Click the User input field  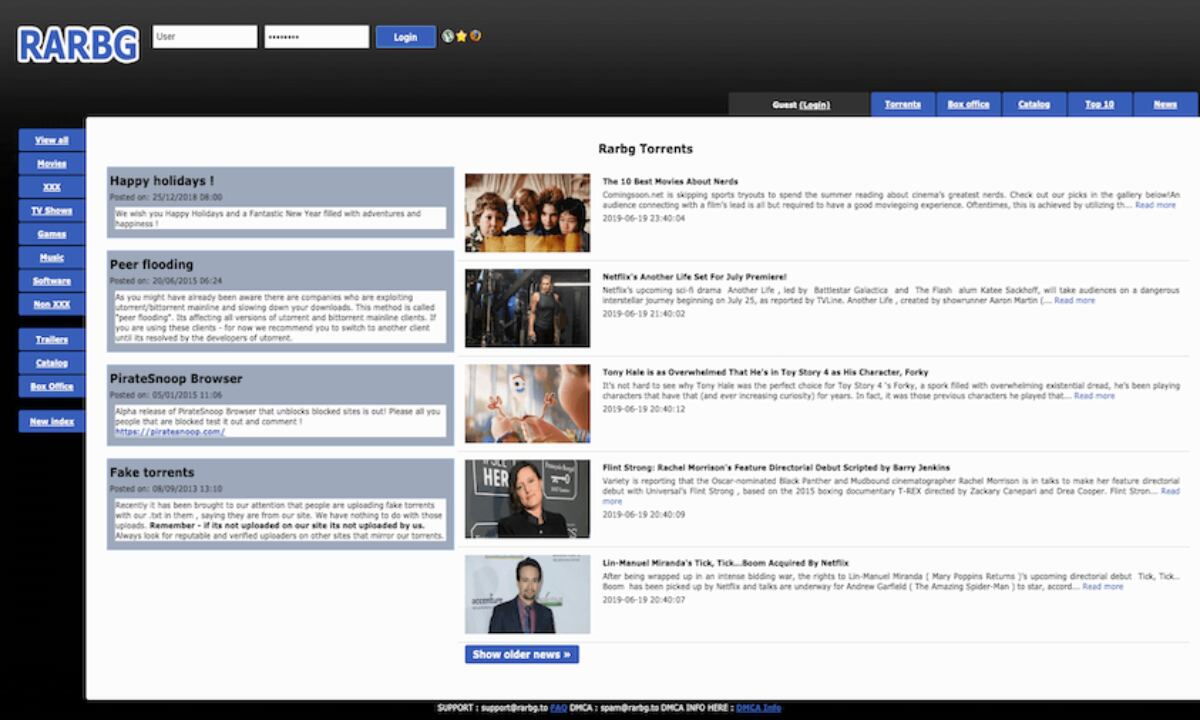coord(205,37)
